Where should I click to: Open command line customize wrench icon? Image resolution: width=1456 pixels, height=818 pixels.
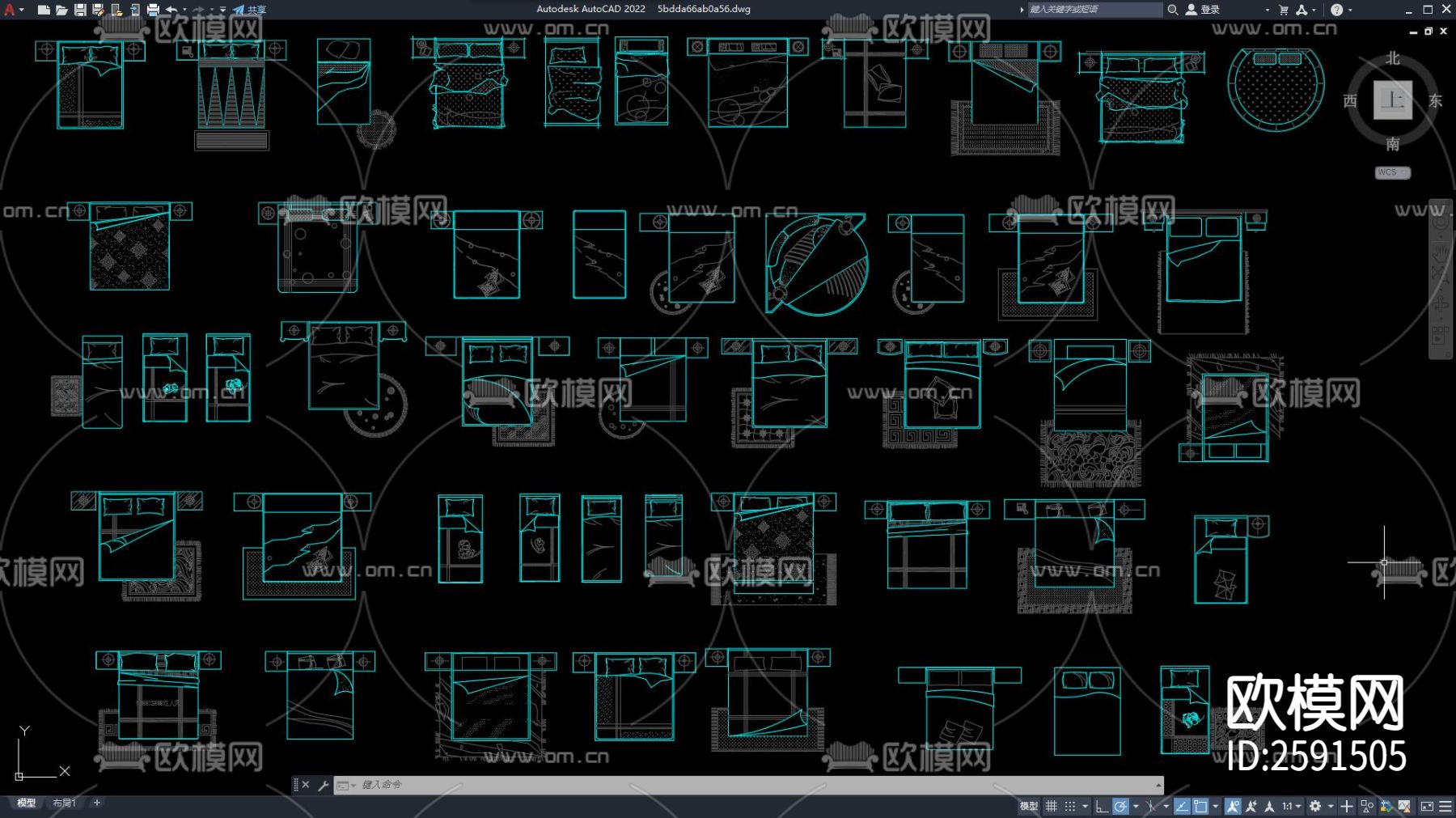coord(323,785)
